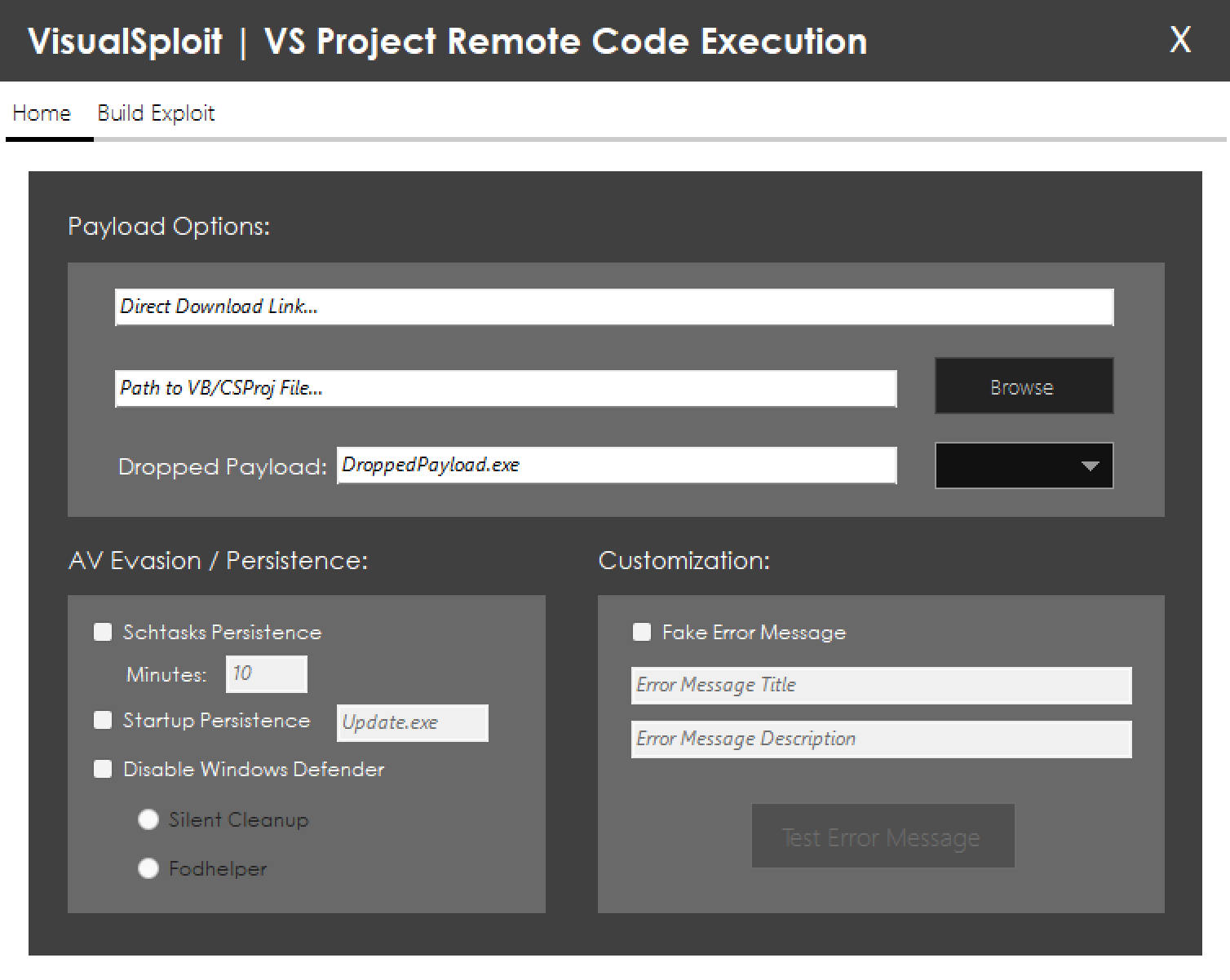Select the Fodhelper radio option
This screenshot has width=1230, height=980.
tap(148, 868)
